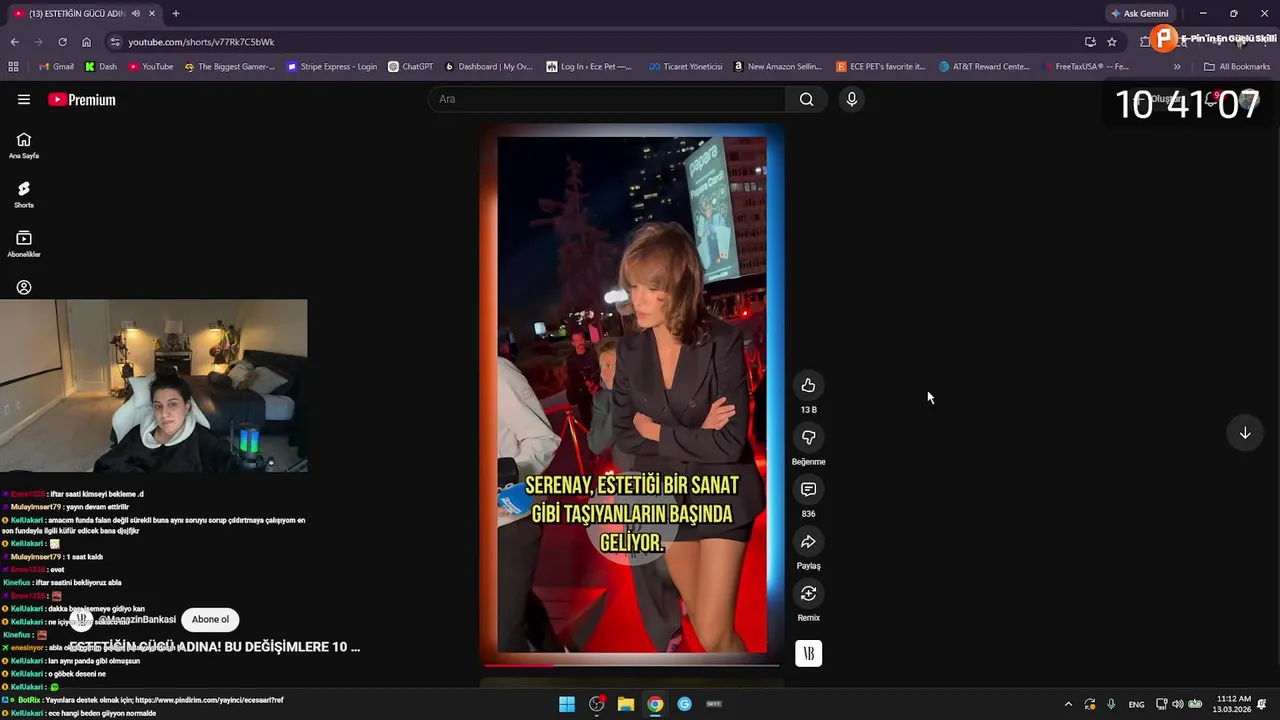Go to next short with down arrow

pos(1245,433)
